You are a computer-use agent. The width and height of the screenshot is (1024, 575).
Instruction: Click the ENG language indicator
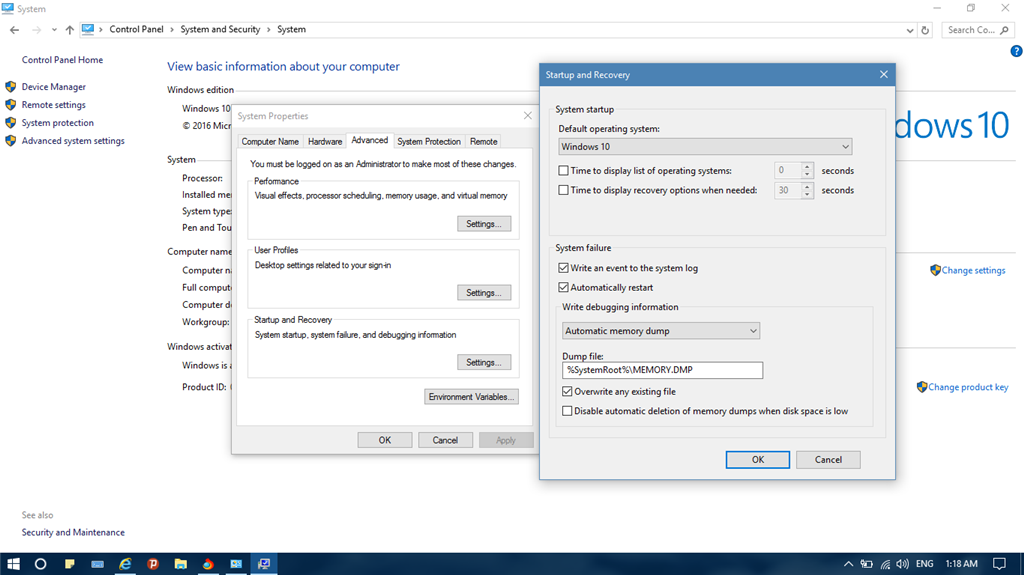(x=925, y=564)
